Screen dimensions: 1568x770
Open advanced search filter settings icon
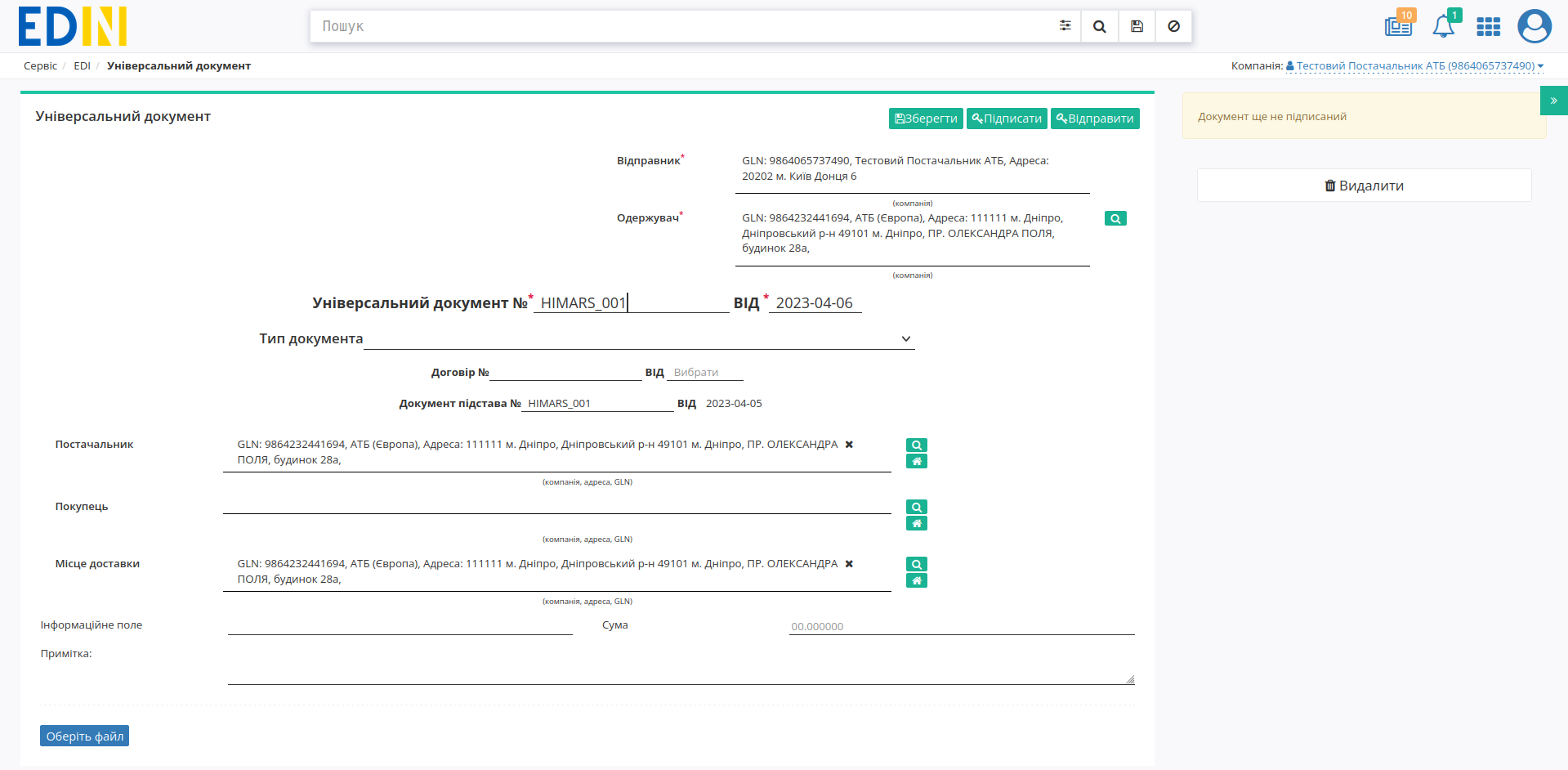point(1065,26)
